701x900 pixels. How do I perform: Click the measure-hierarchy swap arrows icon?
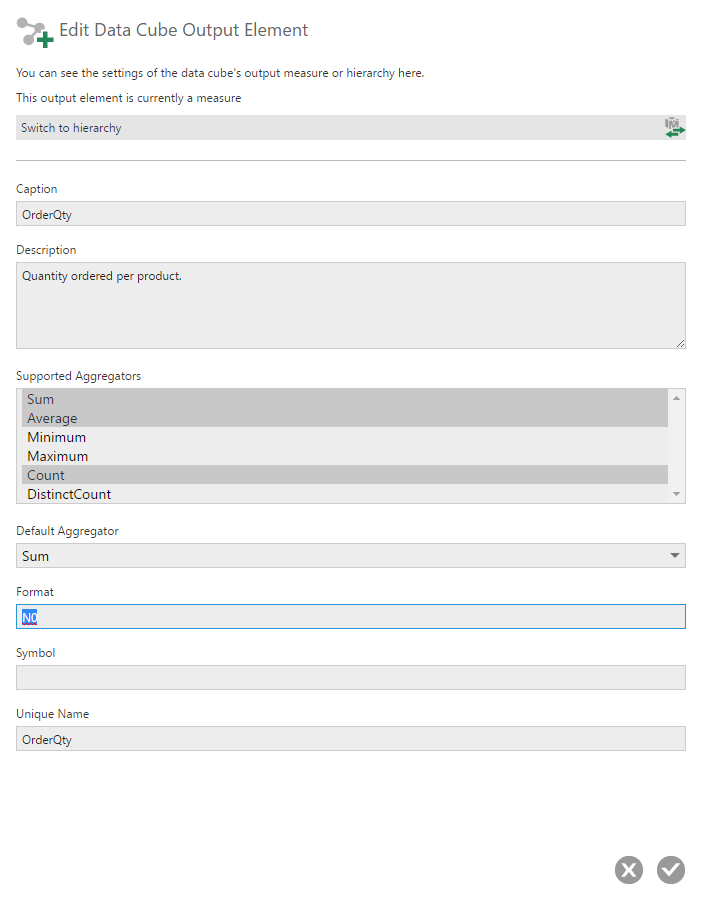[x=674, y=127]
